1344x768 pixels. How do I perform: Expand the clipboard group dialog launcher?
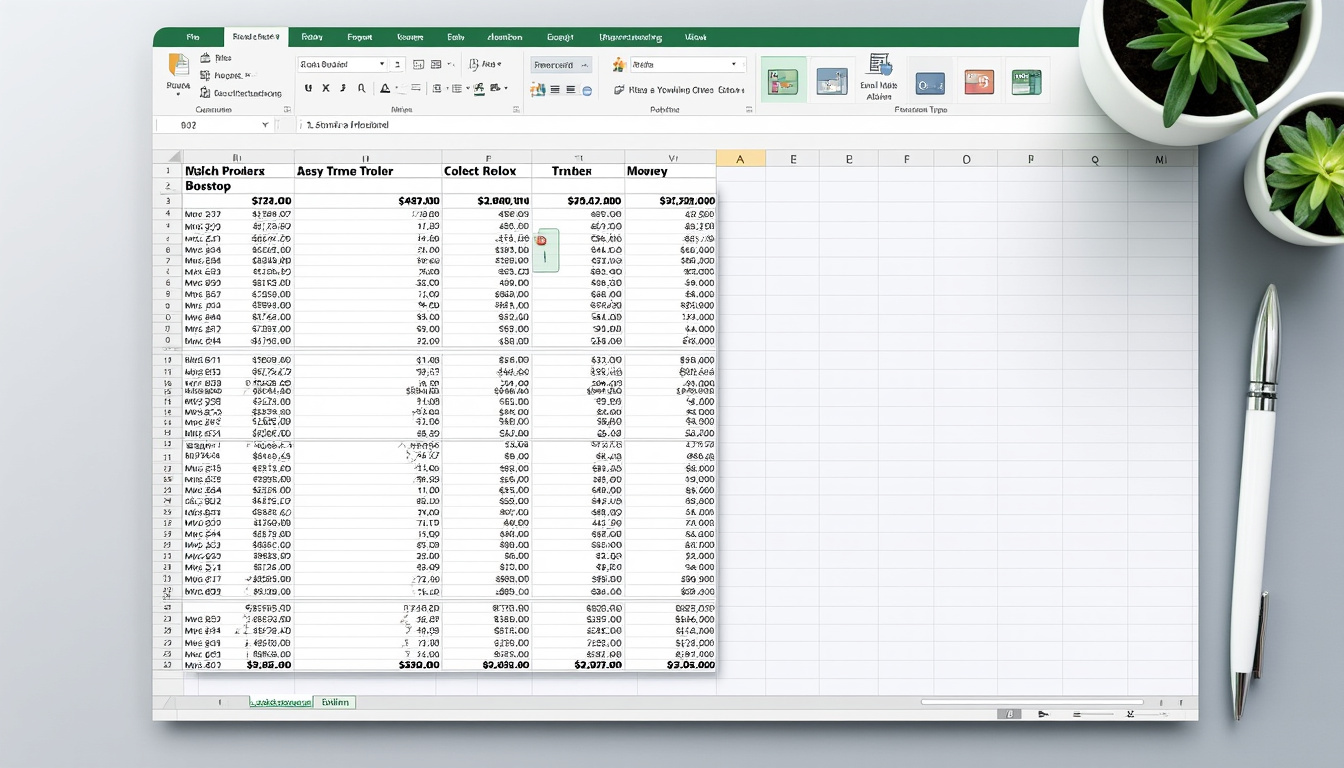(x=287, y=109)
